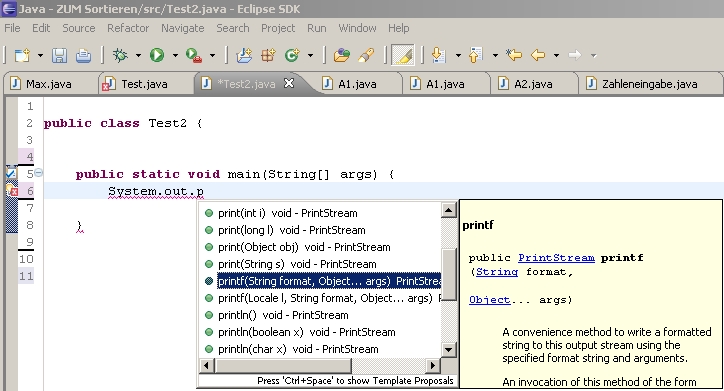Screen dimensions: 724x391
Task: Open the Search menu
Action: point(233,28)
